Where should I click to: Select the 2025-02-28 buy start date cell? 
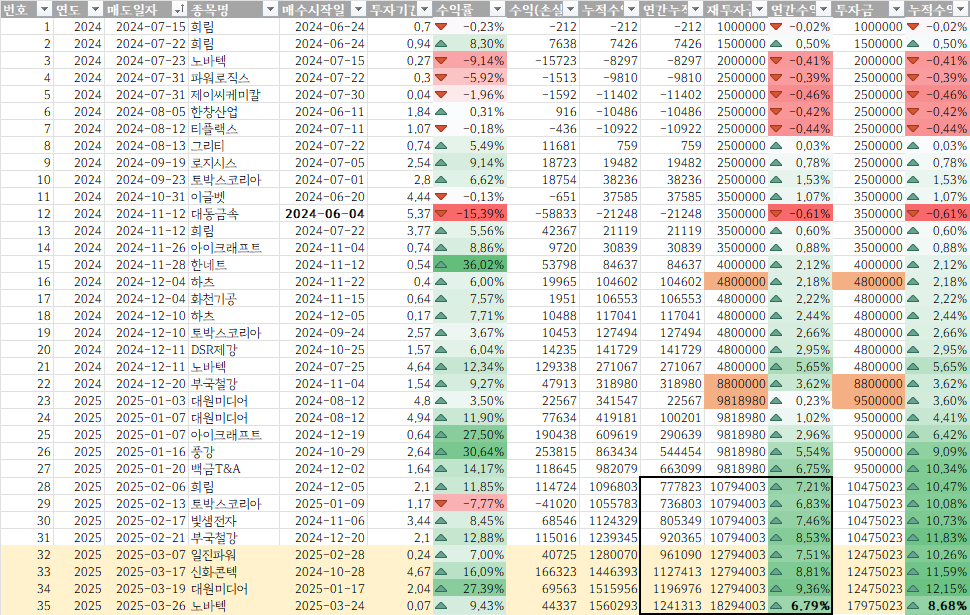323,555
